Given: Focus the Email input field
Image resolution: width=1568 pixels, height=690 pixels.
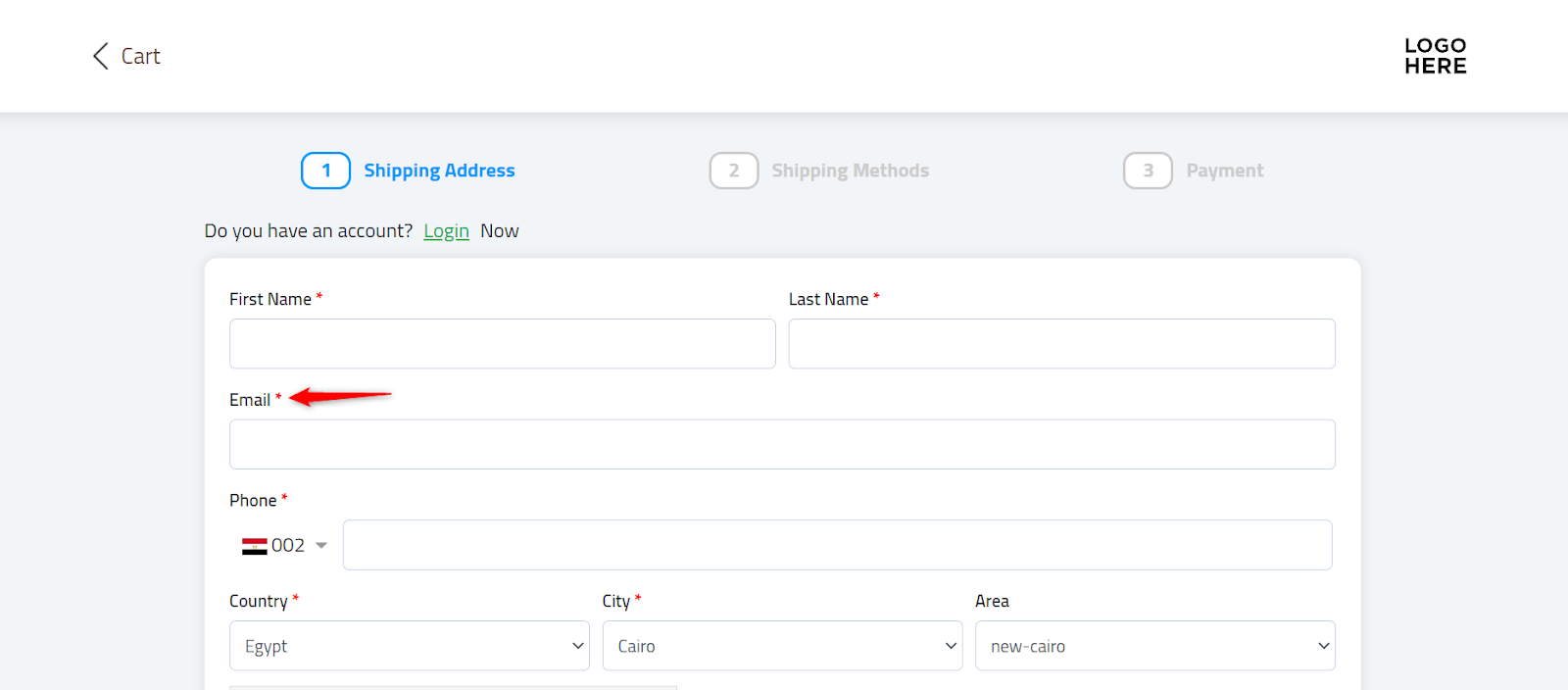Looking at the screenshot, I should coord(782,445).
